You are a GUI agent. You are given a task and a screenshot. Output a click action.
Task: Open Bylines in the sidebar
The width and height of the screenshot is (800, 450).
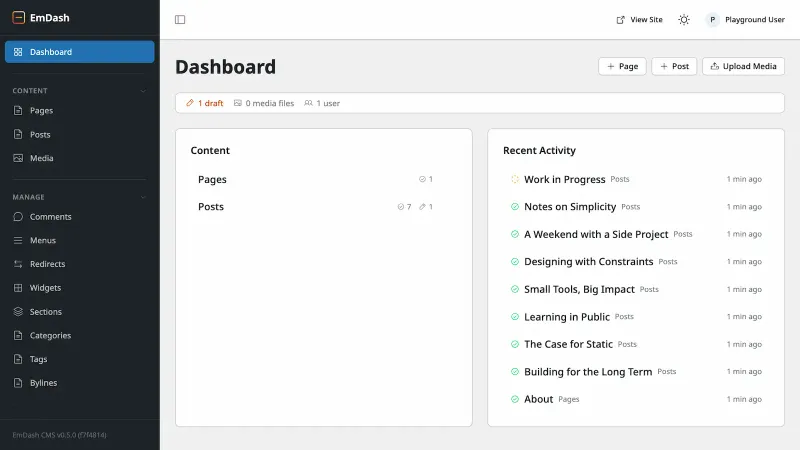(43, 383)
